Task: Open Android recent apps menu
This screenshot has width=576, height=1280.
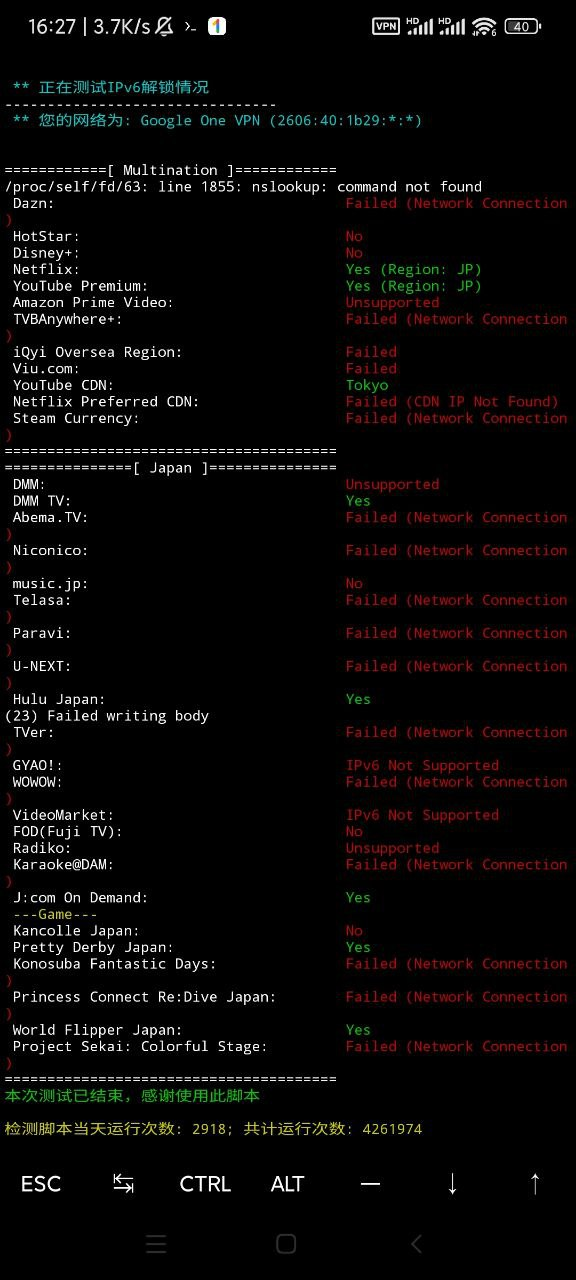Action: point(156,1244)
